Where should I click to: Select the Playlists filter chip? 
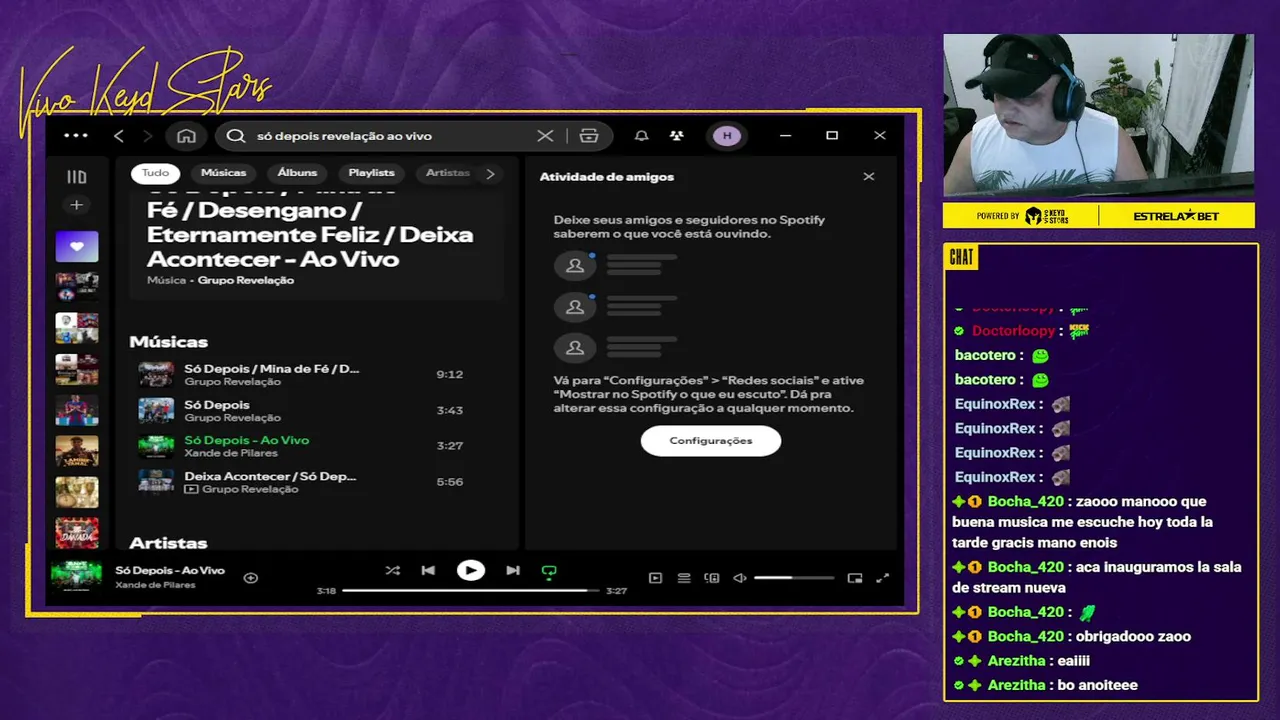(x=371, y=173)
